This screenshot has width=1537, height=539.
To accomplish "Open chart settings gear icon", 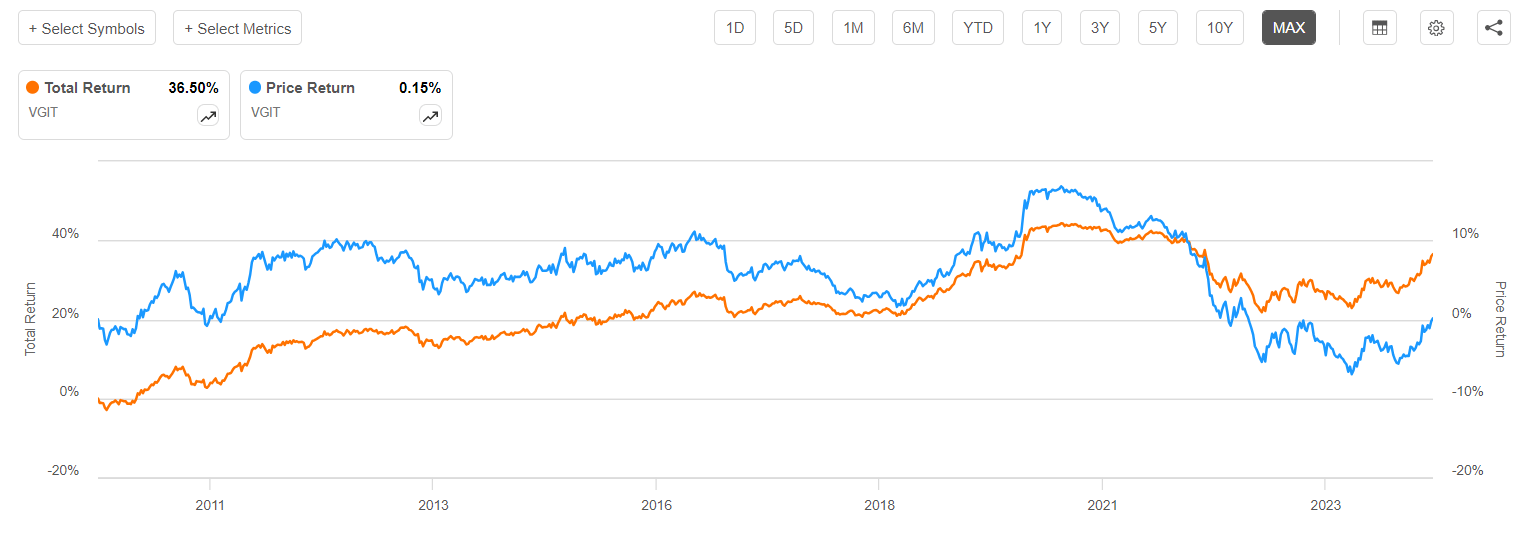I will coord(1436,28).
